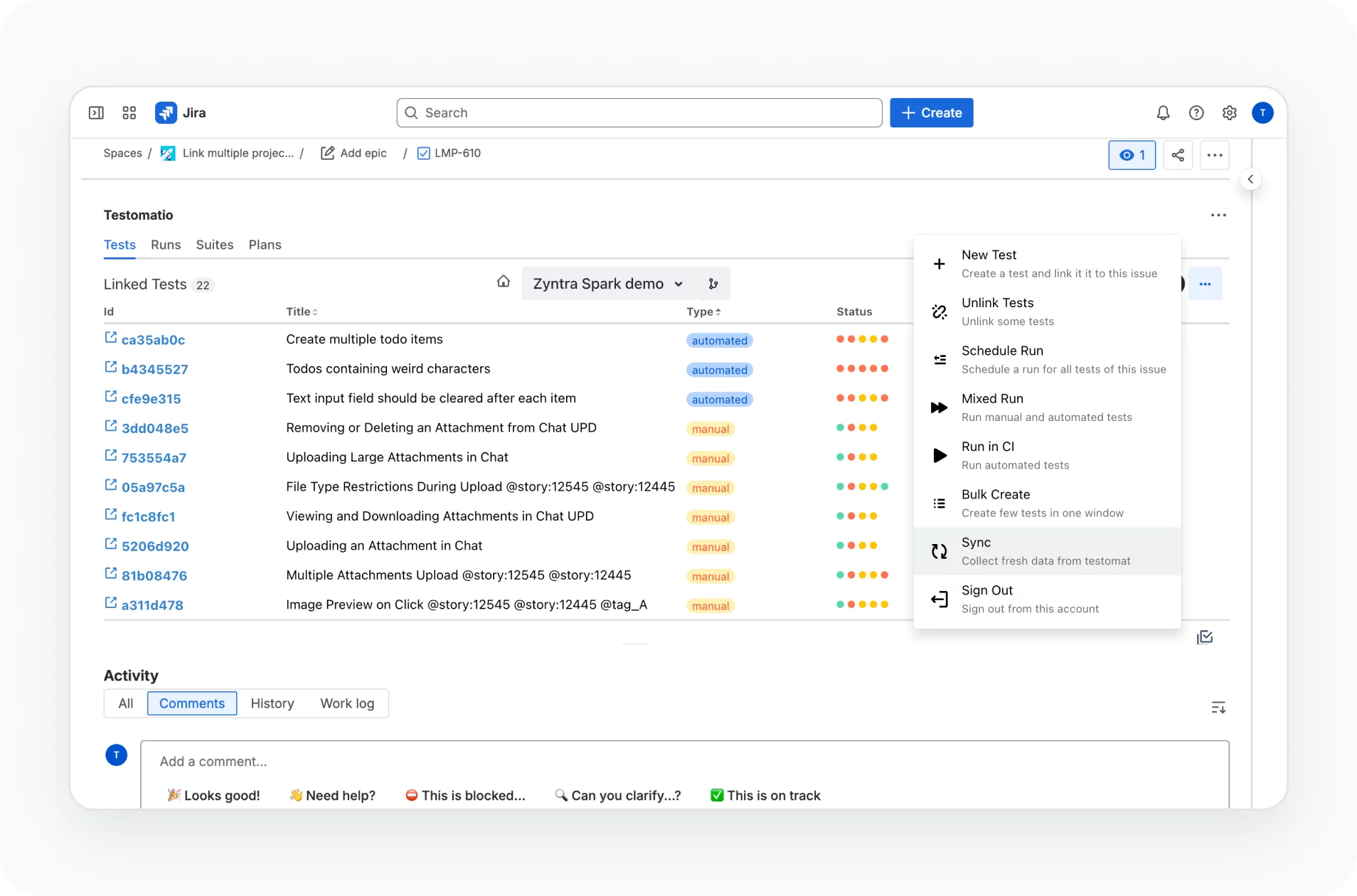Select Schedule Run menu item
The width and height of the screenshot is (1357, 896).
pyautogui.click(x=1047, y=360)
